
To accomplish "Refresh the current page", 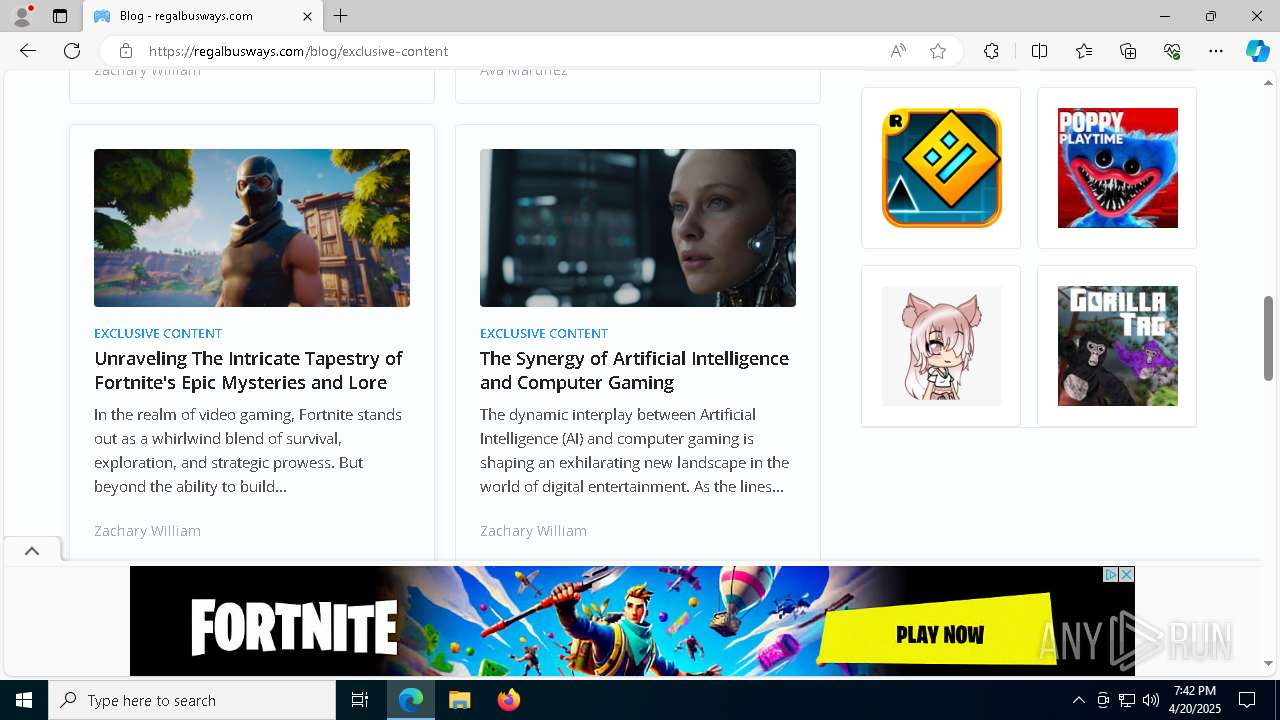I will coord(72,51).
